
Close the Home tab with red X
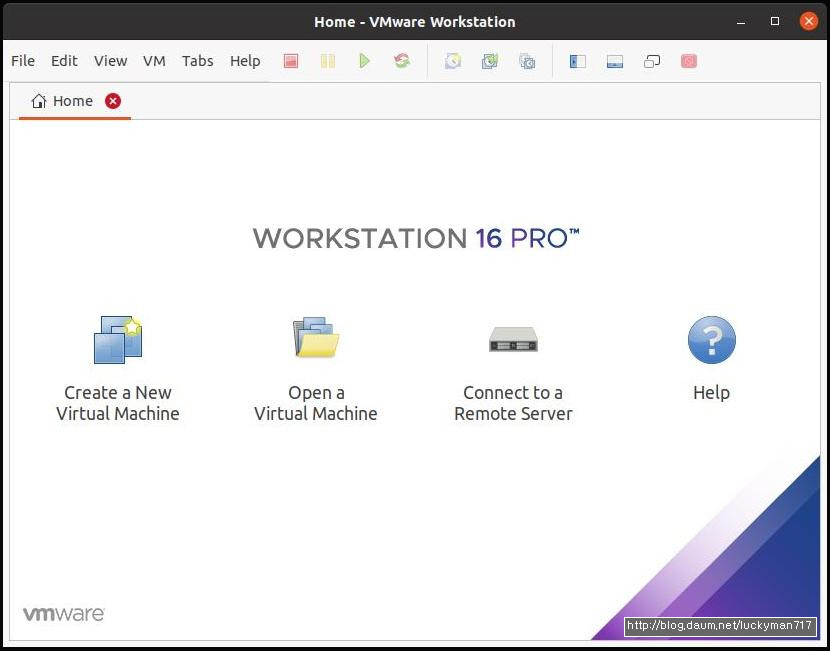[113, 101]
